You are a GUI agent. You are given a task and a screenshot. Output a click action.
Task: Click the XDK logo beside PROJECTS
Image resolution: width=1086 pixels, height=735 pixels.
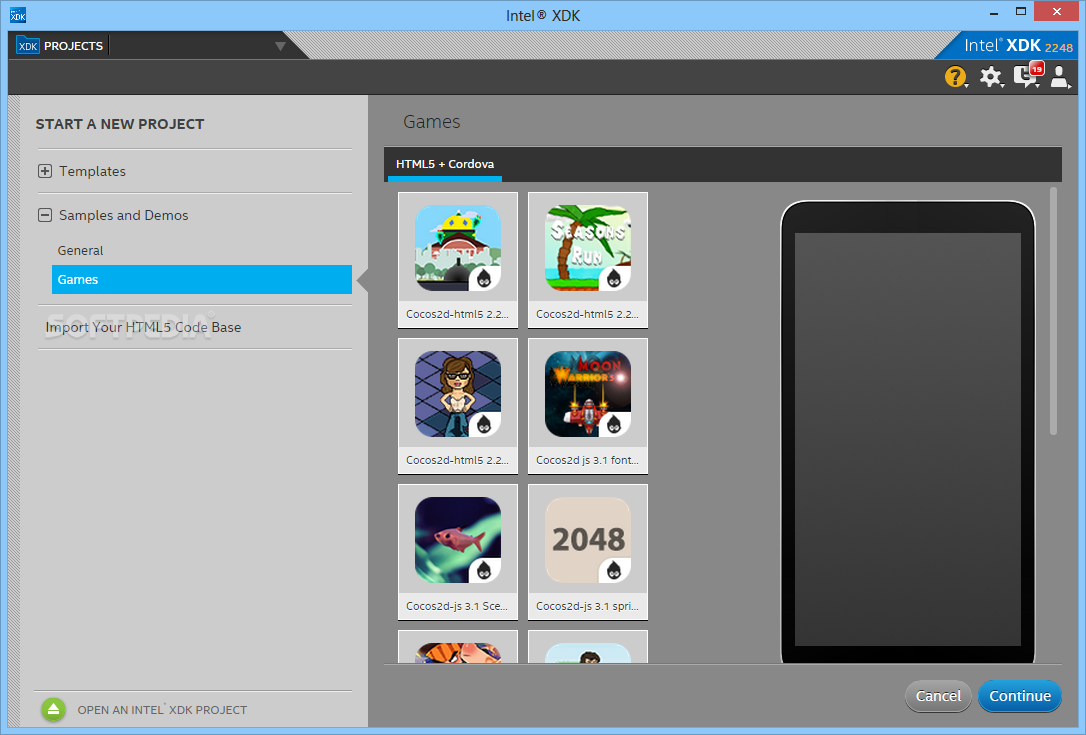click(28, 46)
